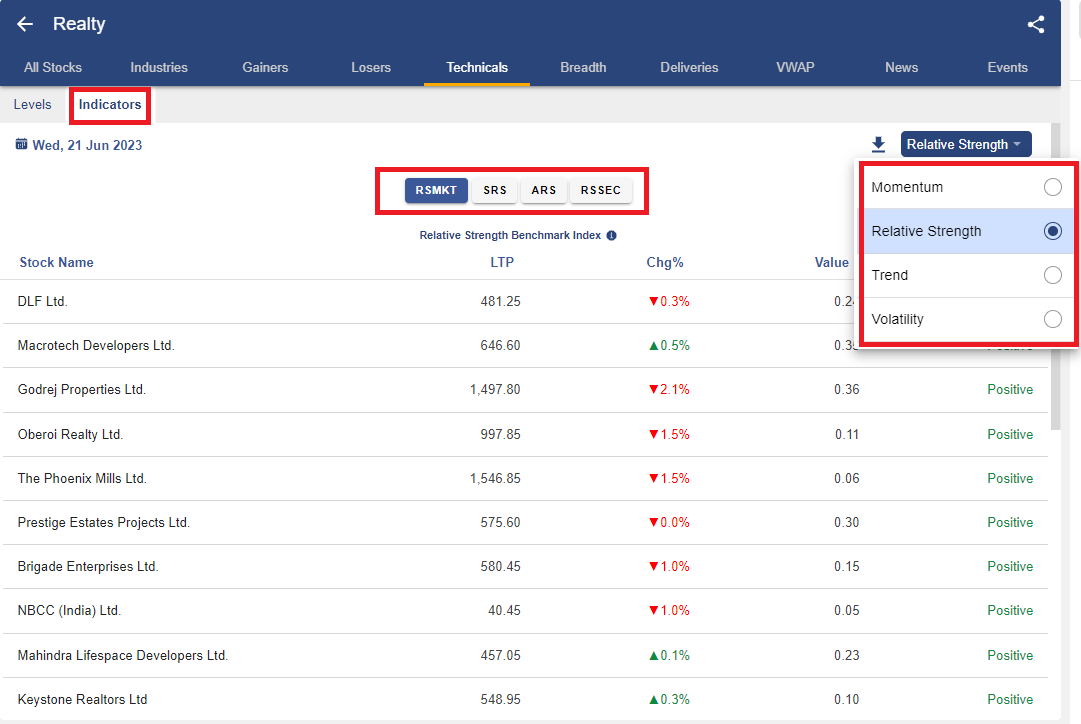This screenshot has width=1081, height=724.
Task: Sort by Value column header
Action: [x=831, y=263]
